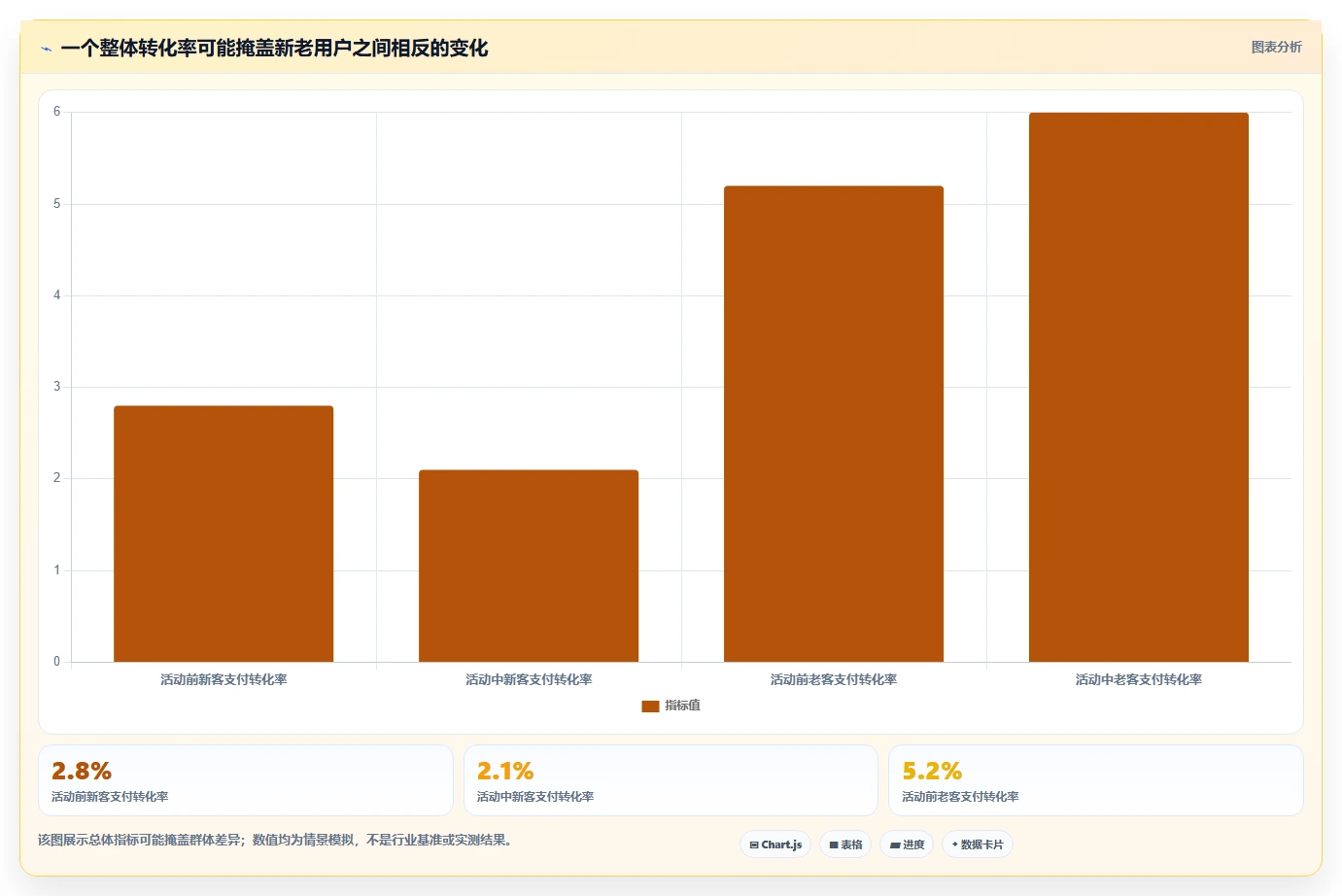Click the 活动前新客支付转化率 bar

224,534
